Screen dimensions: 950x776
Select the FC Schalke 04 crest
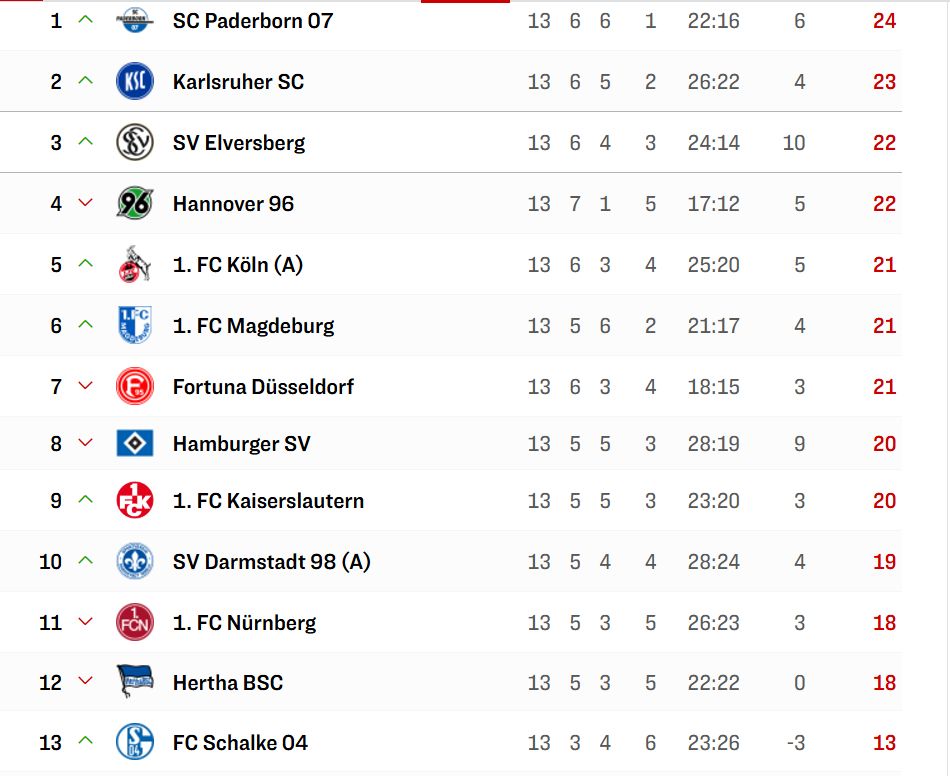(135, 742)
